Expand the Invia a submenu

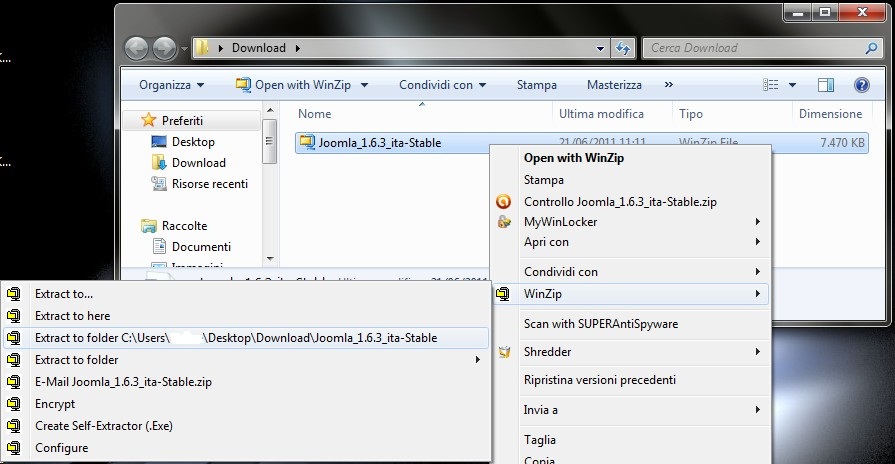(x=757, y=409)
